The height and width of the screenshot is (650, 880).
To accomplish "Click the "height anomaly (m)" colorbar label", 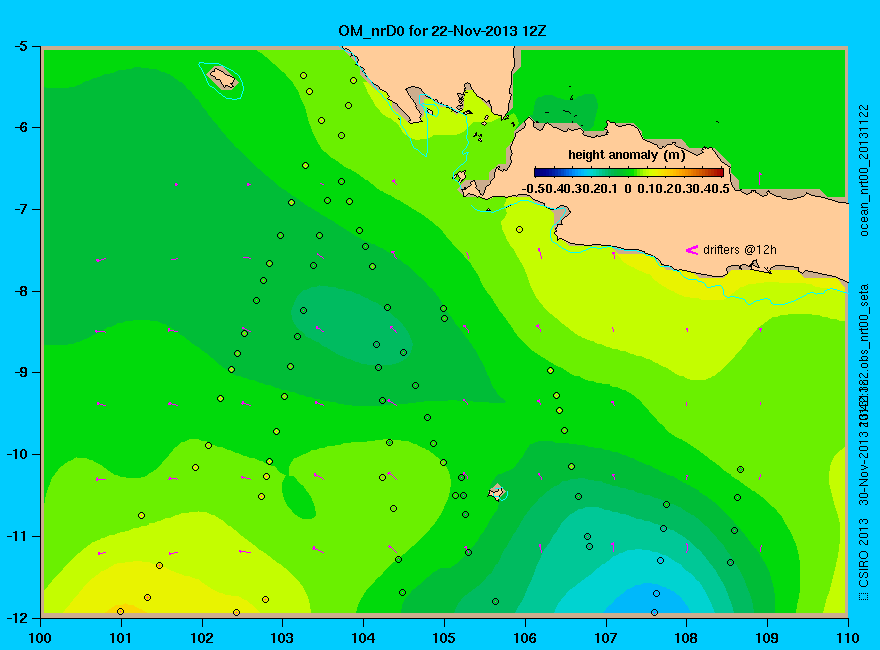I will (626, 155).
